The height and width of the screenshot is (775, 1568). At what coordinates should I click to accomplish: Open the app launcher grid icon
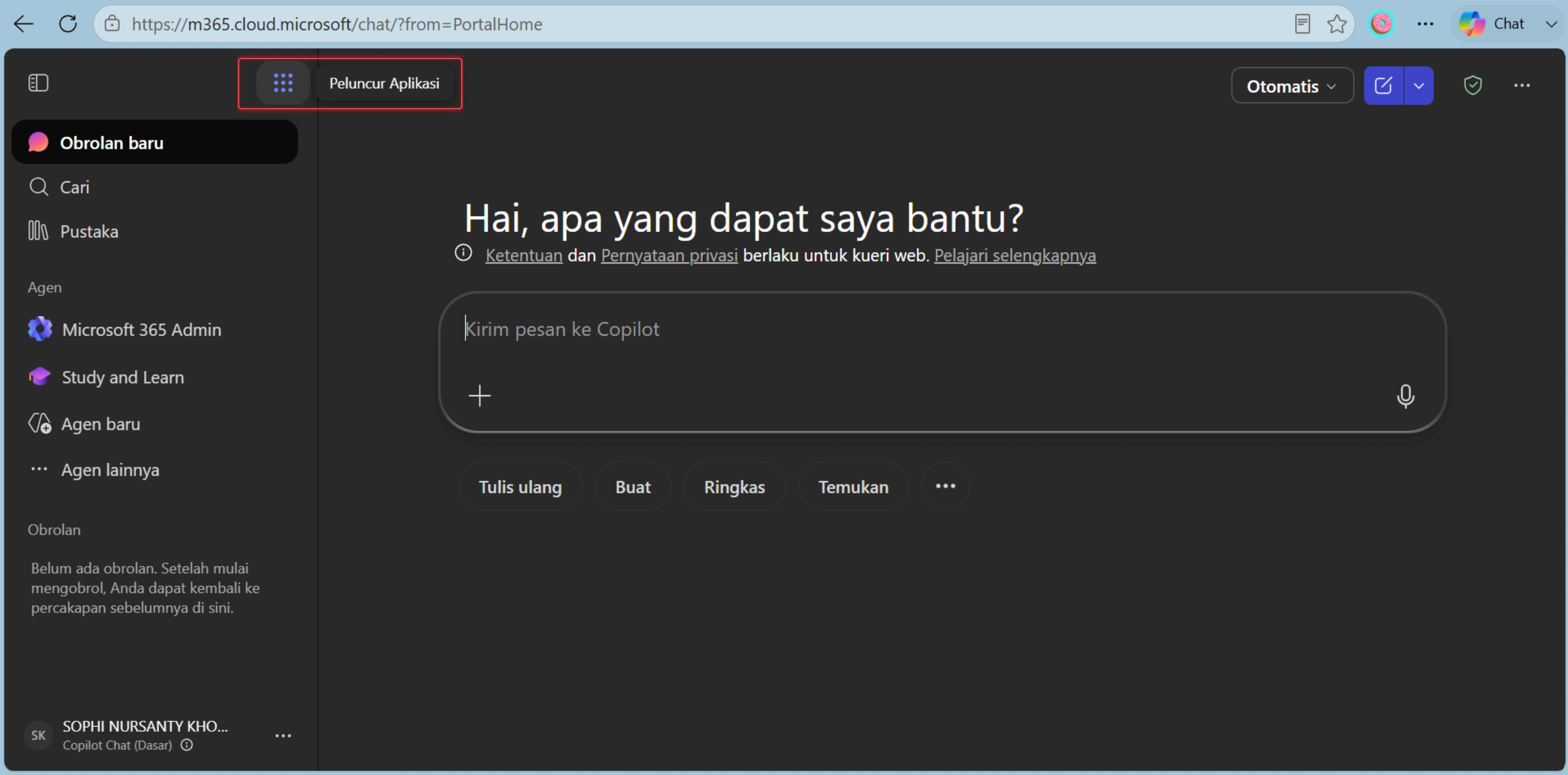tap(283, 83)
